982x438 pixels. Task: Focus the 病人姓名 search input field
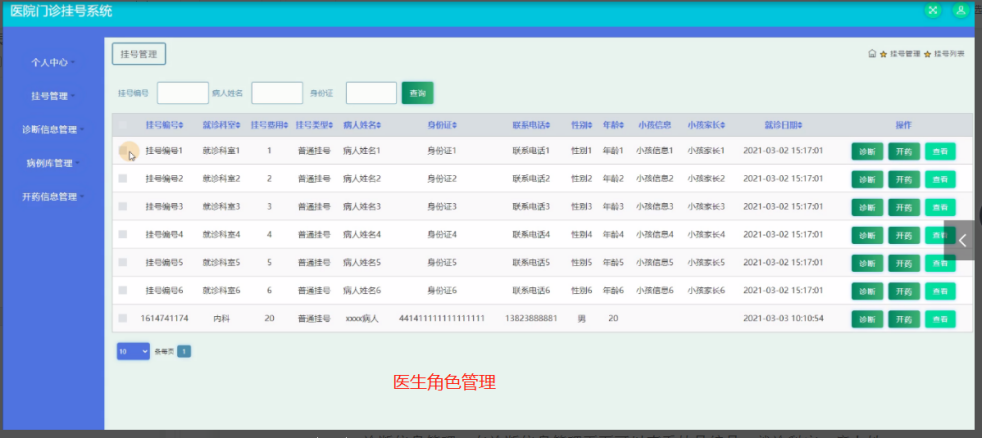pyautogui.click(x=277, y=93)
